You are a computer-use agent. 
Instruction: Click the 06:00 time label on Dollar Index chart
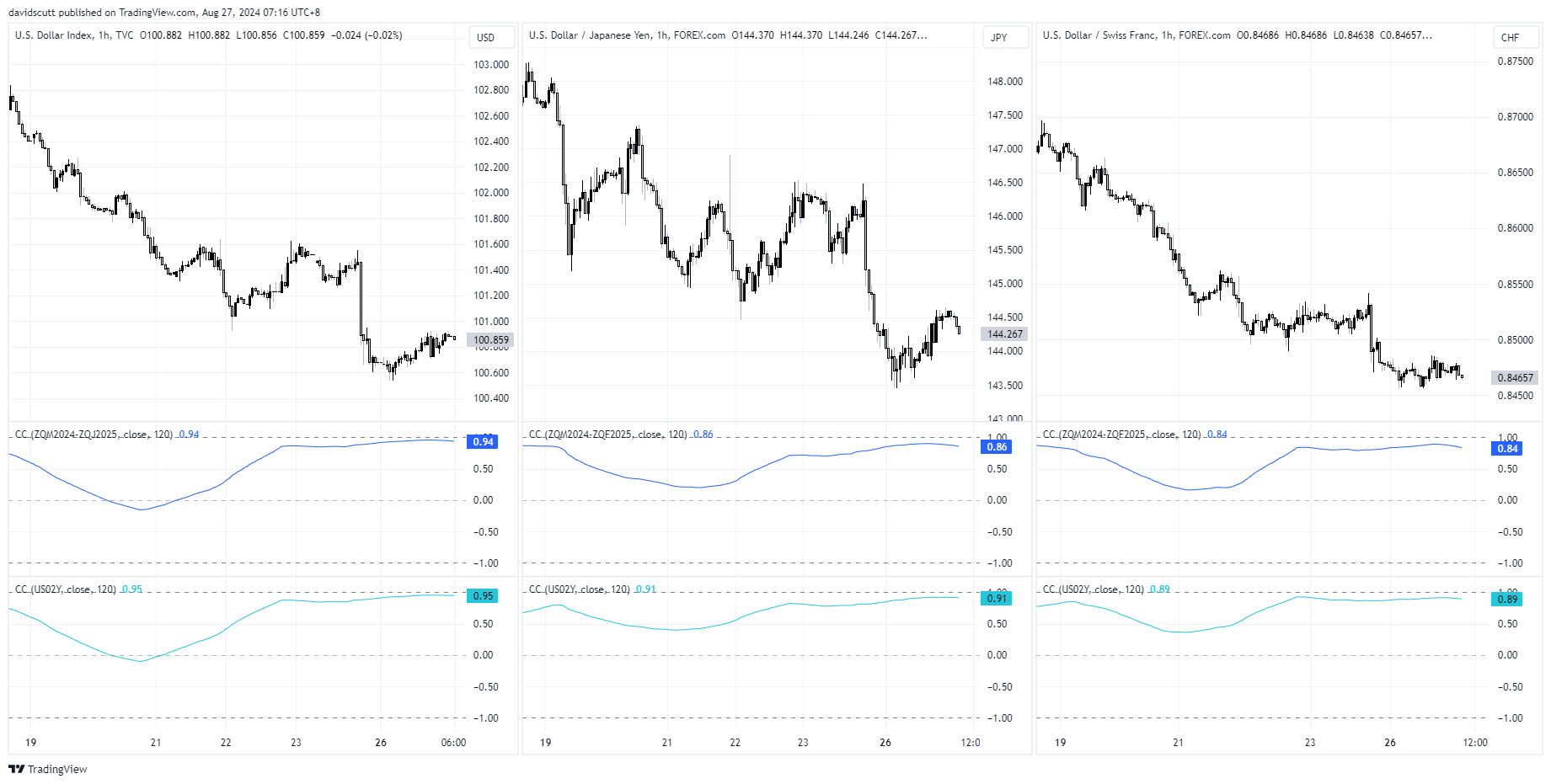click(x=454, y=743)
